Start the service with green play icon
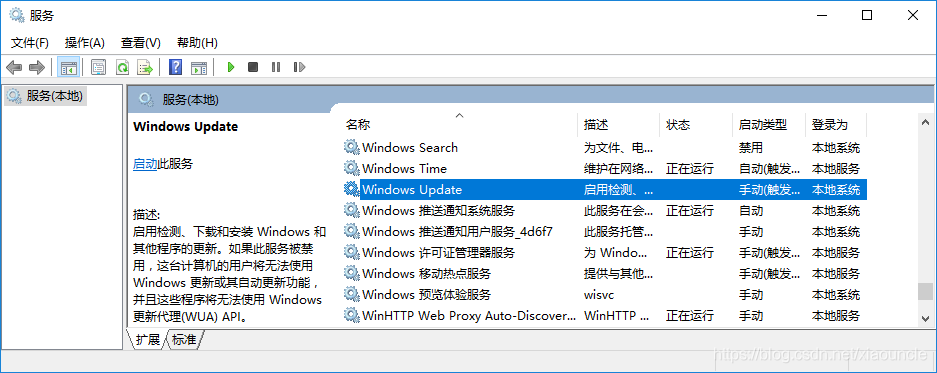Image resolution: width=937 pixels, height=373 pixels. click(231, 68)
